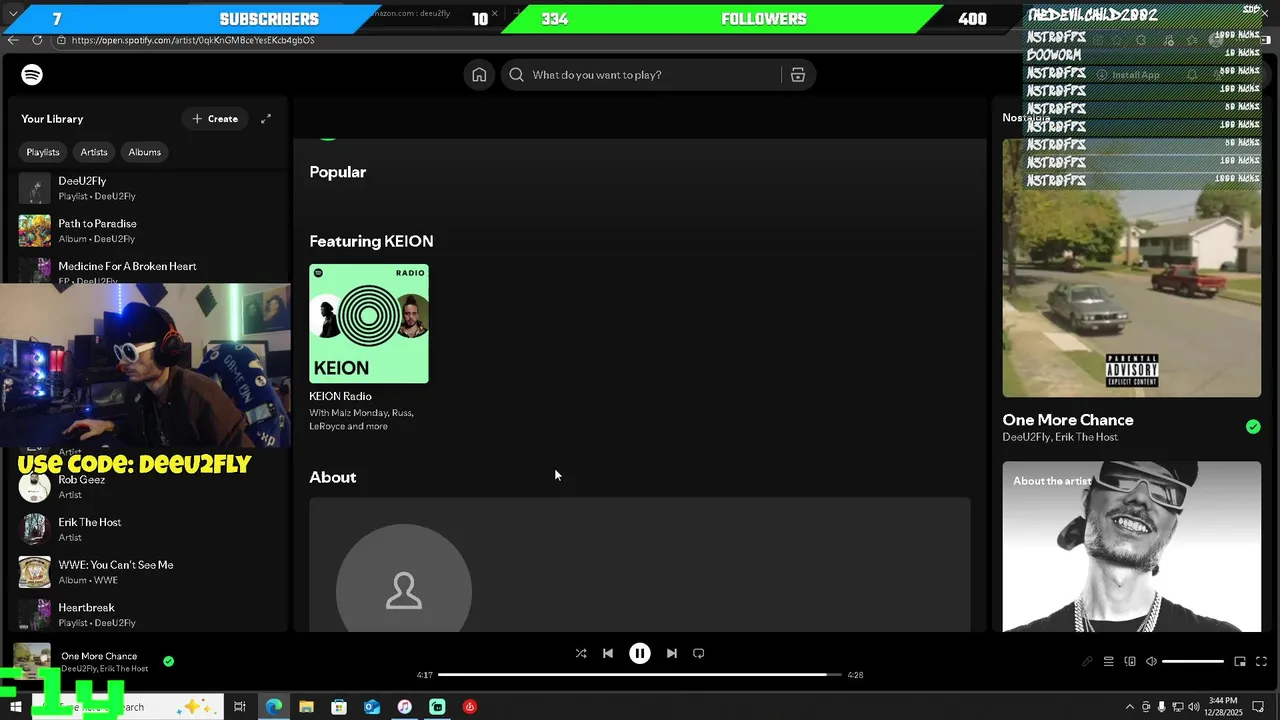Image resolution: width=1280 pixels, height=720 pixels.
Task: Click the search magnifier icon
Action: point(516,75)
